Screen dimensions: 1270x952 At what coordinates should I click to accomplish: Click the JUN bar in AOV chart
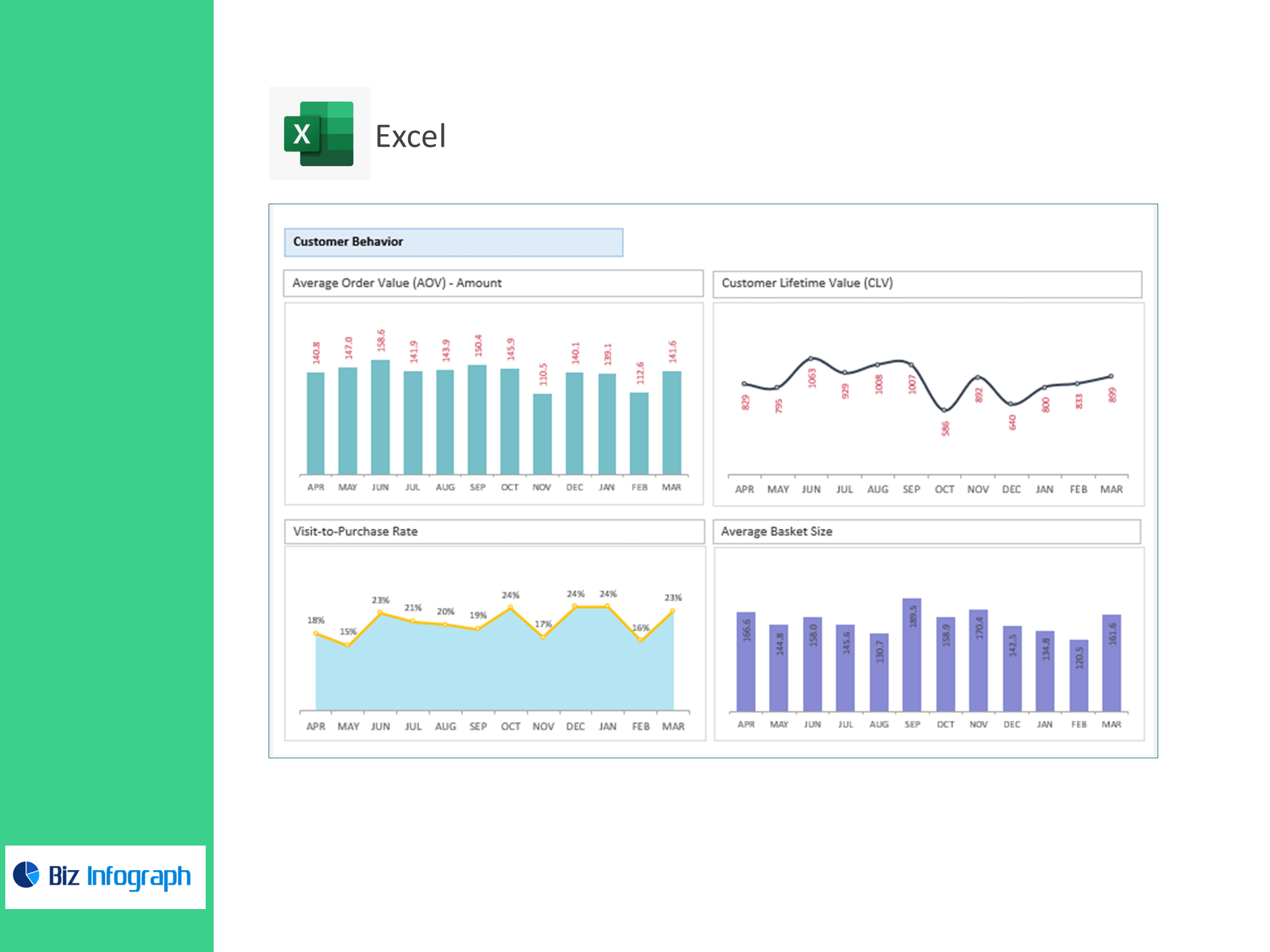(x=380, y=416)
